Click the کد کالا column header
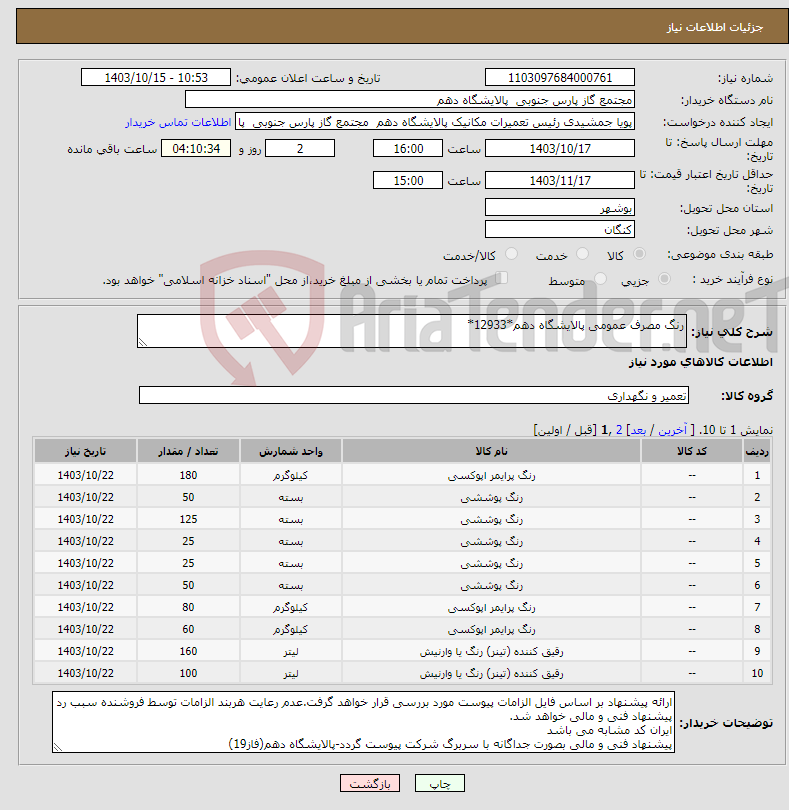 (x=692, y=451)
